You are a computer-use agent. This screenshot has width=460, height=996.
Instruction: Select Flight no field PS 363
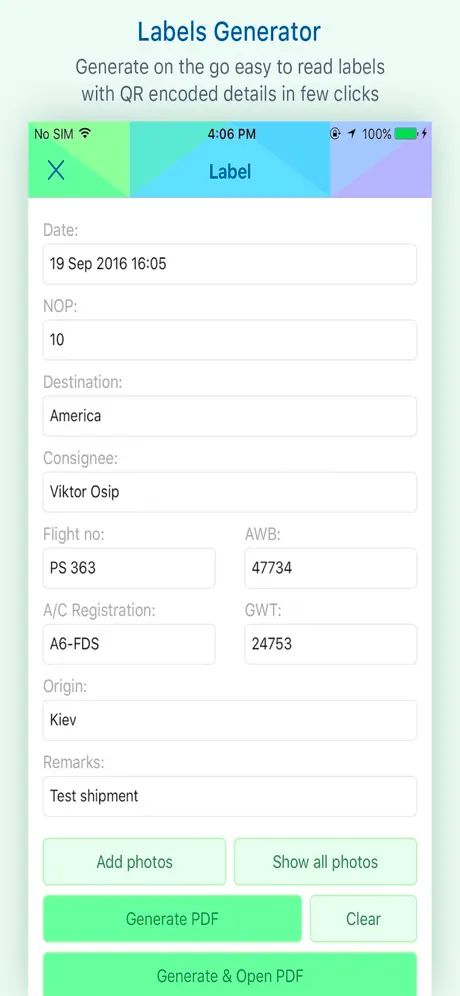(129, 568)
